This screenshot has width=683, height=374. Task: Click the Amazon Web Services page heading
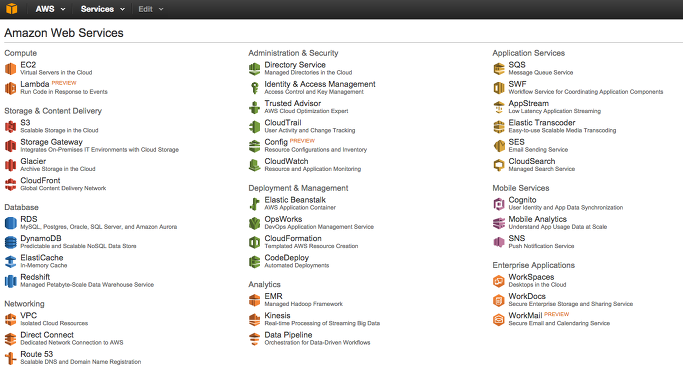[x=64, y=33]
